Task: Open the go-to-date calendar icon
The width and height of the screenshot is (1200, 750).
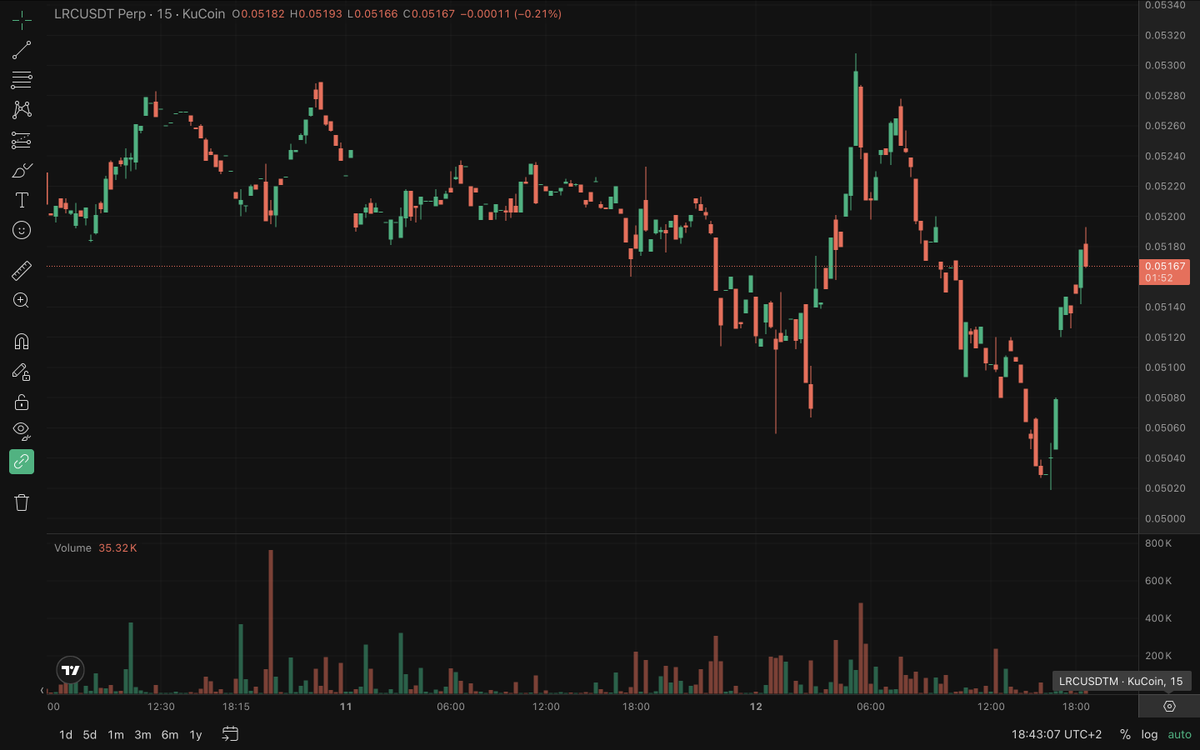Action: (230, 734)
